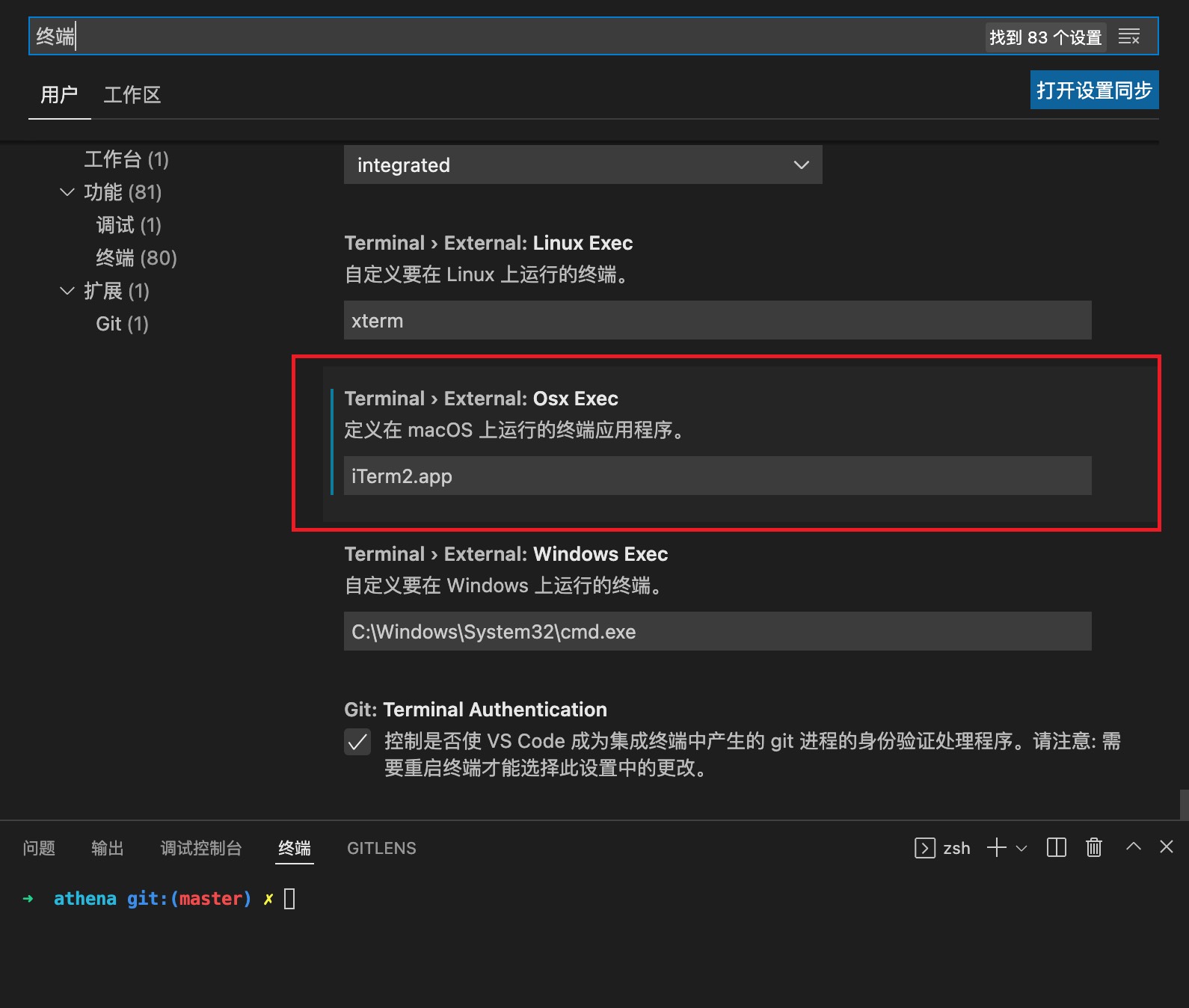The image size is (1189, 1008).
Task: Click the Git Terminal Authentication title
Action: click(x=476, y=710)
